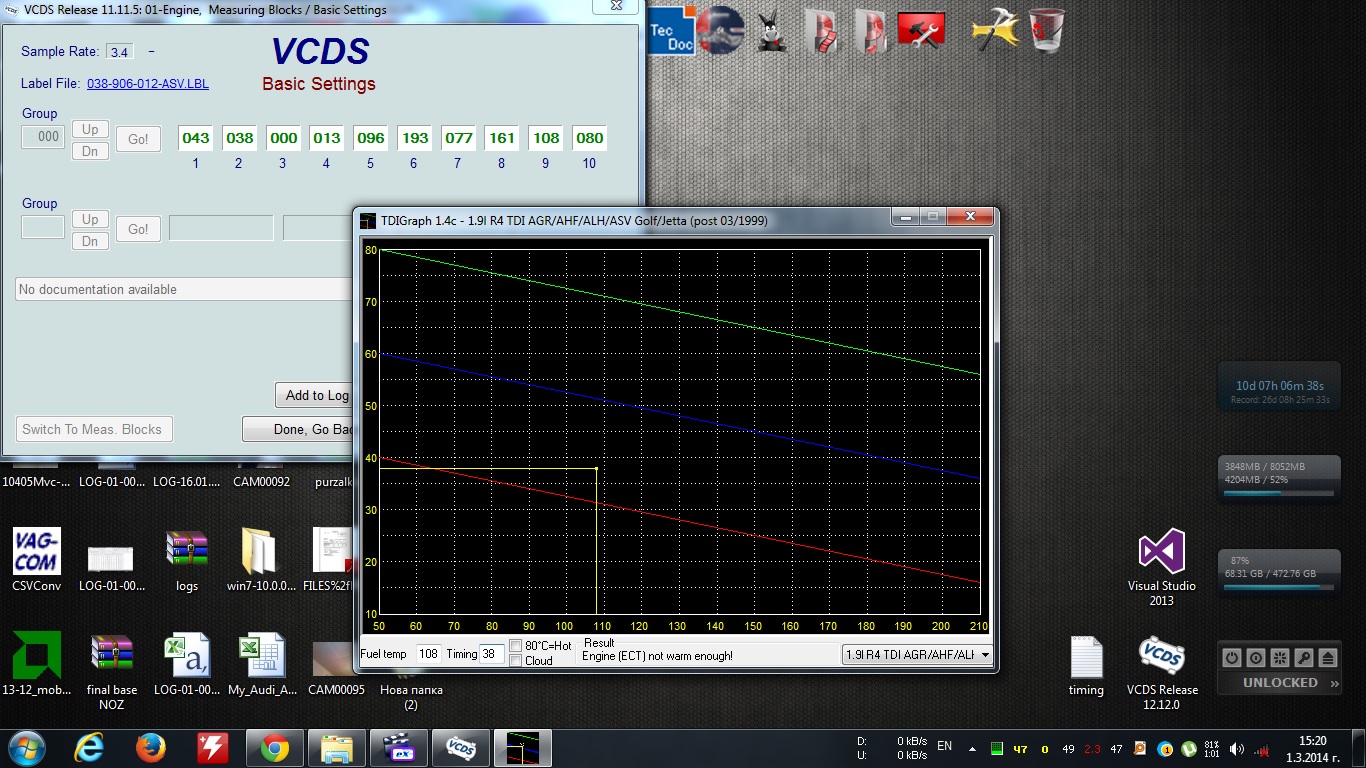1366x768 pixels.
Task: Switch to Chrome in the taskbar
Action: click(275, 748)
